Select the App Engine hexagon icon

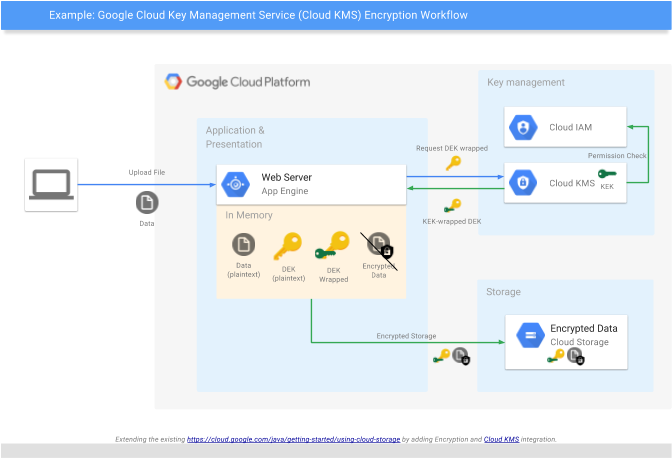coord(236,183)
